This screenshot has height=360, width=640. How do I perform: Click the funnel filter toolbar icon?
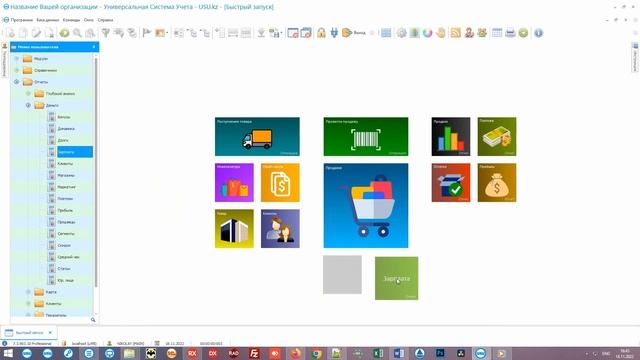(x=105, y=33)
